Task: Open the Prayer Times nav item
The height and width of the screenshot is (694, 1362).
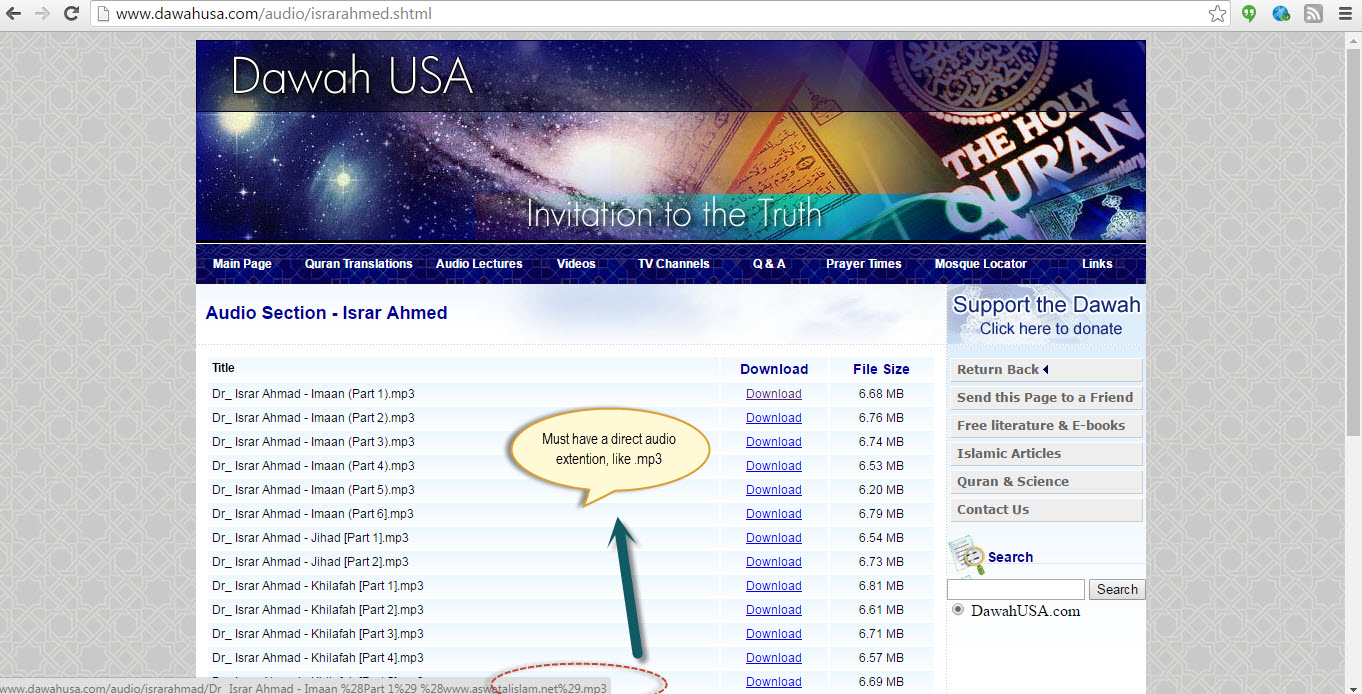Action: tap(864, 264)
